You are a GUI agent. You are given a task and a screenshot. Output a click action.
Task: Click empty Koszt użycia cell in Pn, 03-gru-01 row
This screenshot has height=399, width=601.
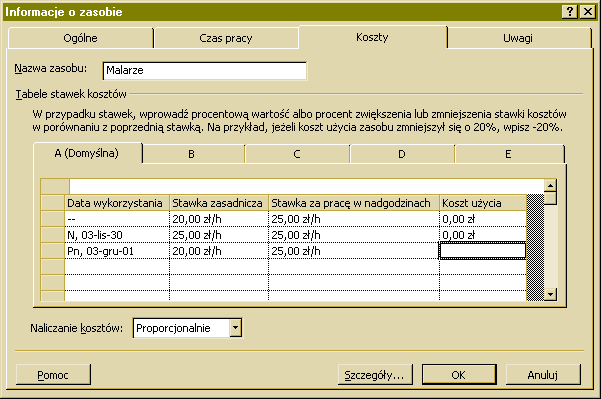point(483,251)
